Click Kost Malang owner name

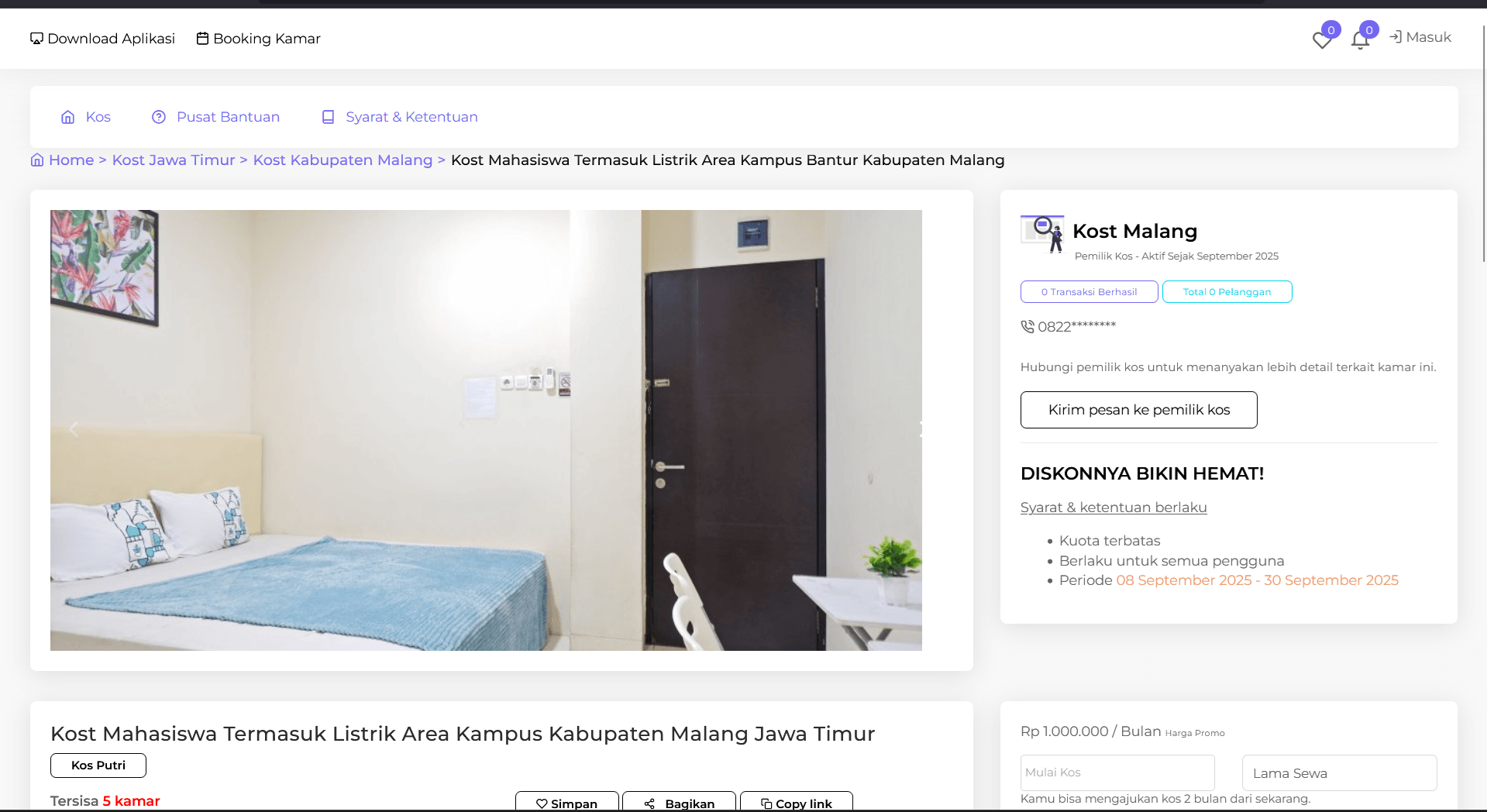tap(1134, 232)
